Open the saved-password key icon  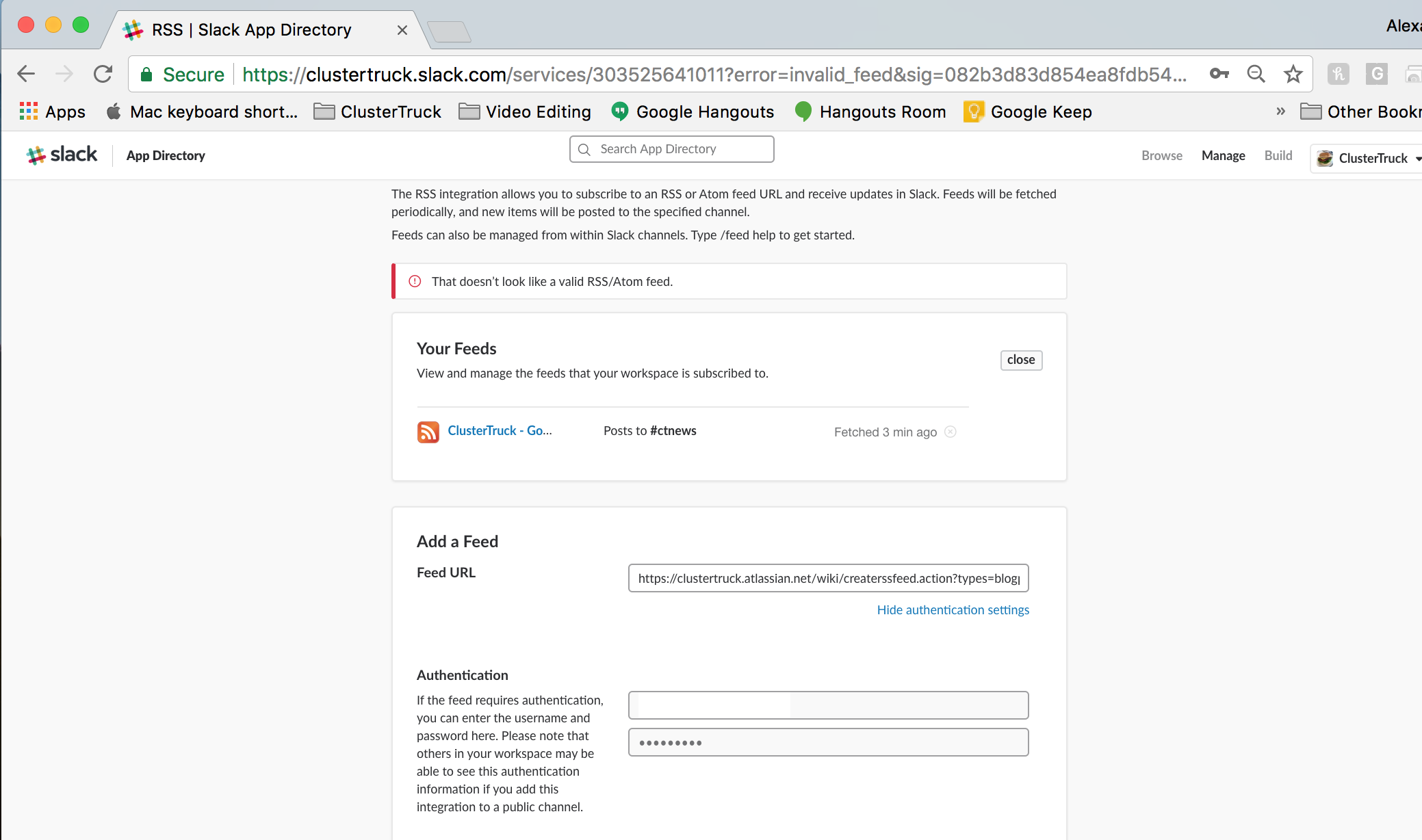pyautogui.click(x=1219, y=74)
